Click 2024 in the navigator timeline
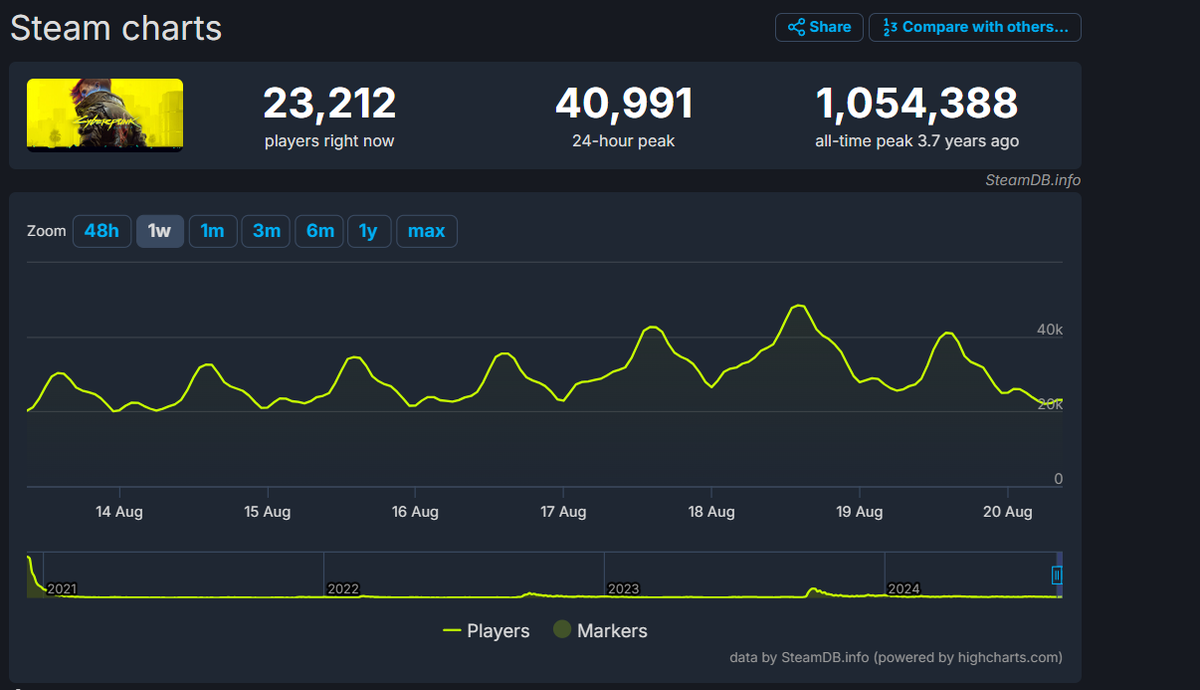This screenshot has height=690, width=1200. 904,589
